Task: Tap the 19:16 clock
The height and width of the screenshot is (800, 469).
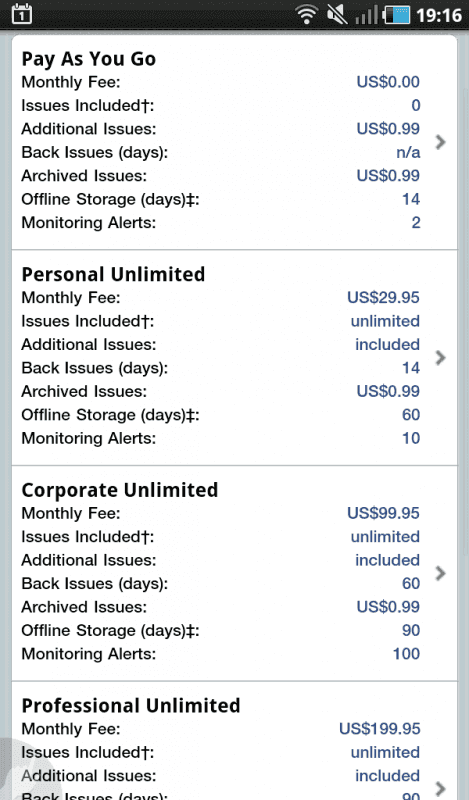Action: 439,15
